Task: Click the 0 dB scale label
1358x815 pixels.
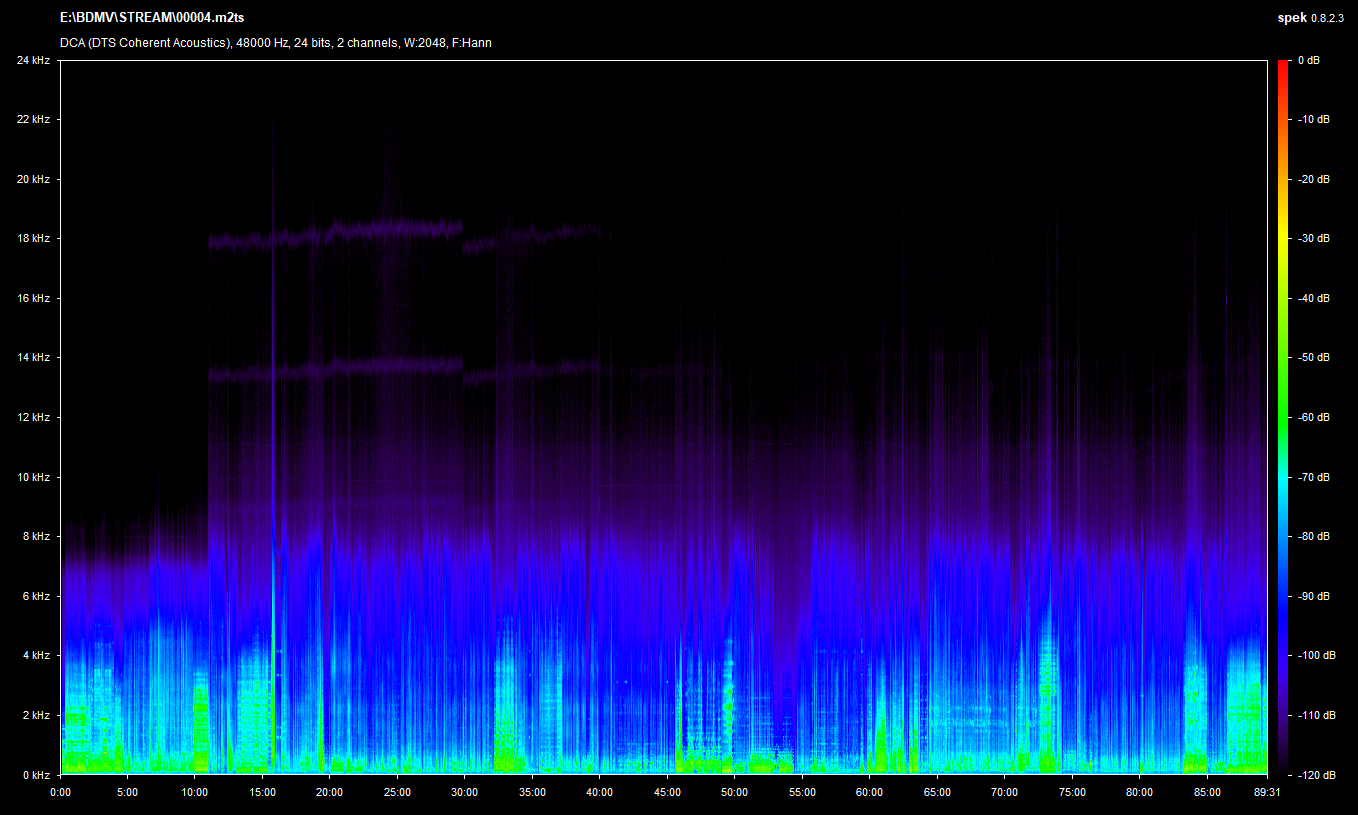Action: click(1308, 60)
